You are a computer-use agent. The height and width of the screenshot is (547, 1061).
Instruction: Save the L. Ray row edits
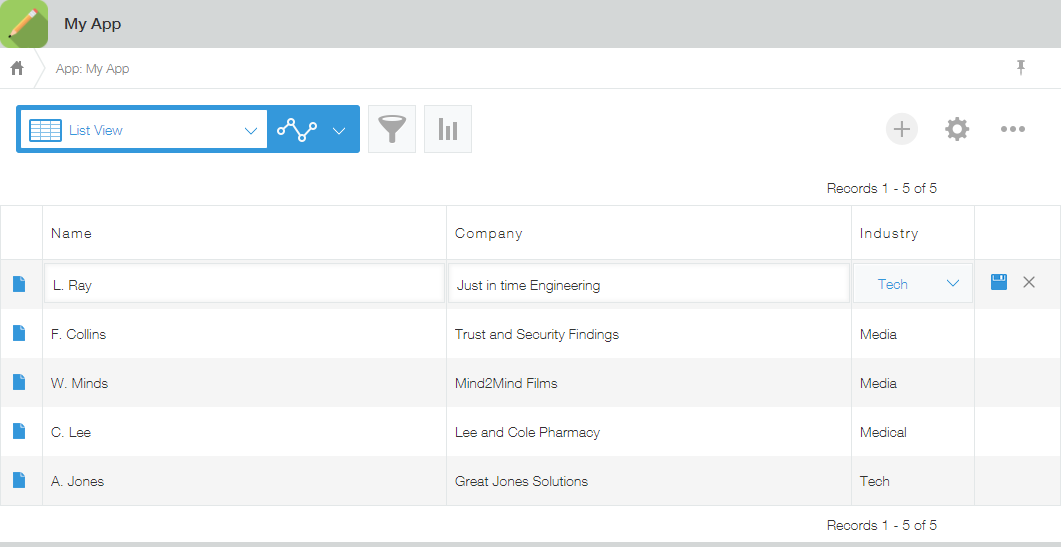pos(999,282)
